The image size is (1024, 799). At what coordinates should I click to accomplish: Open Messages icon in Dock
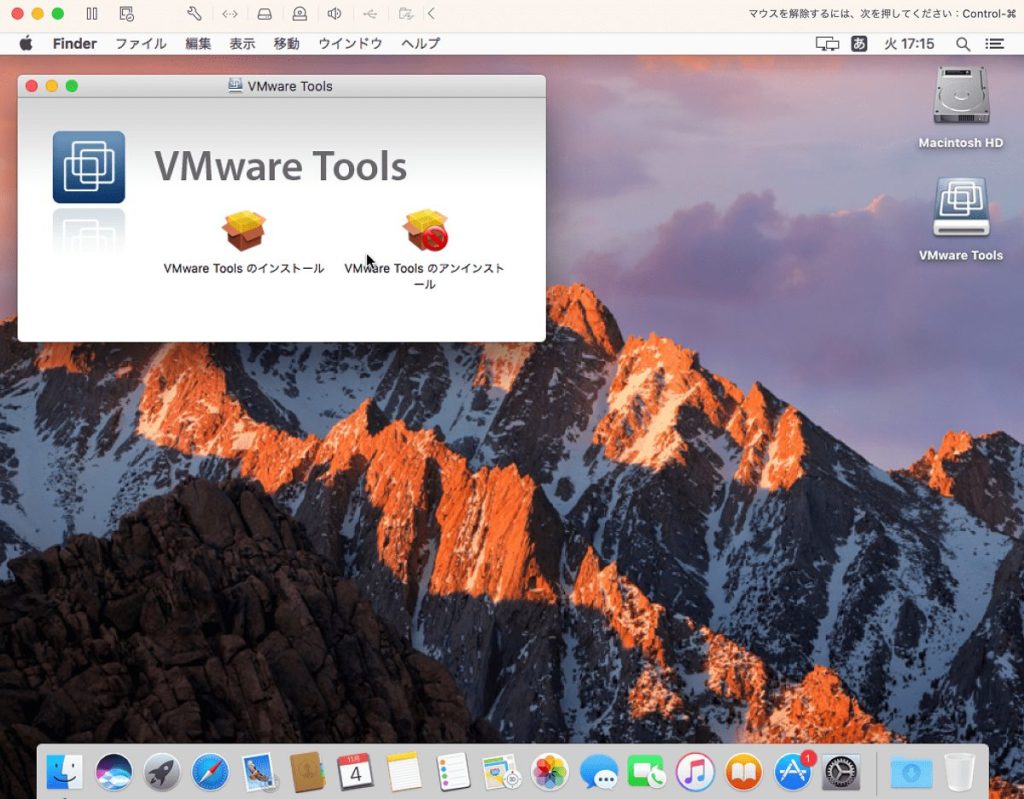click(x=598, y=772)
